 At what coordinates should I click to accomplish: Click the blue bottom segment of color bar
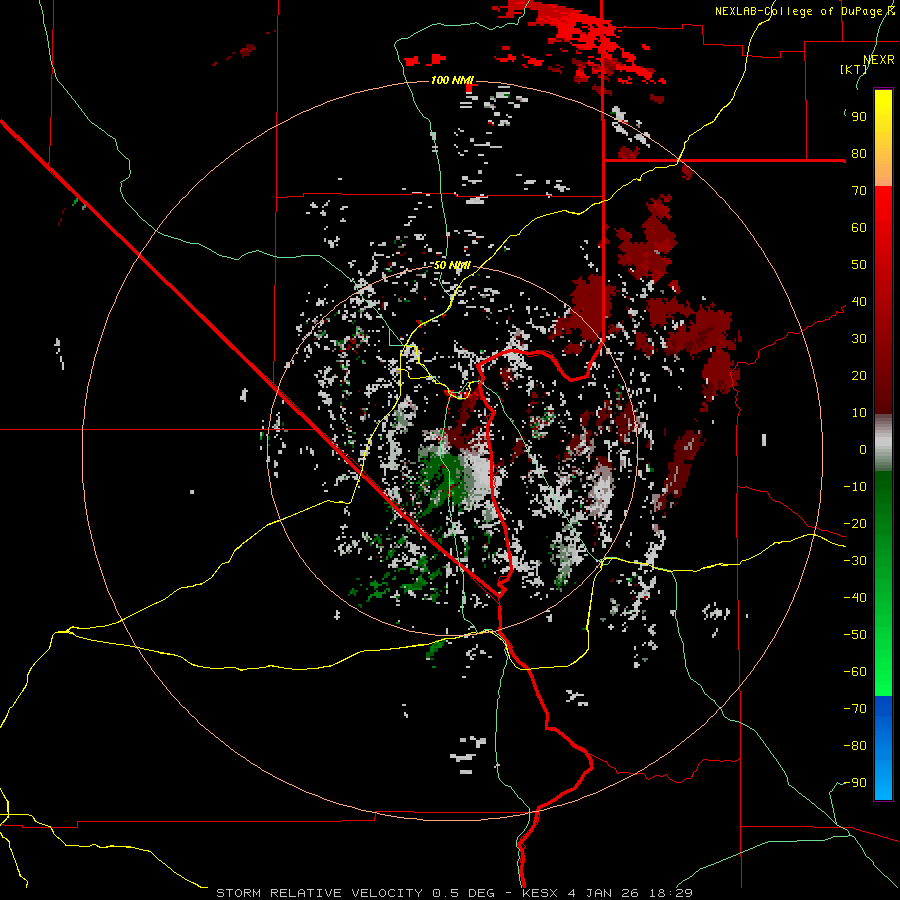(x=883, y=747)
